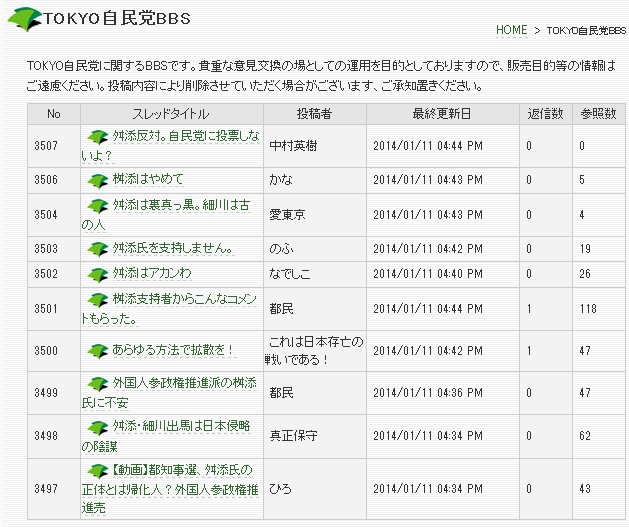The height and width of the screenshot is (527, 629).
Task: Click the thread icon beside あらゆる方法で拡散を!
Action: 97,350
